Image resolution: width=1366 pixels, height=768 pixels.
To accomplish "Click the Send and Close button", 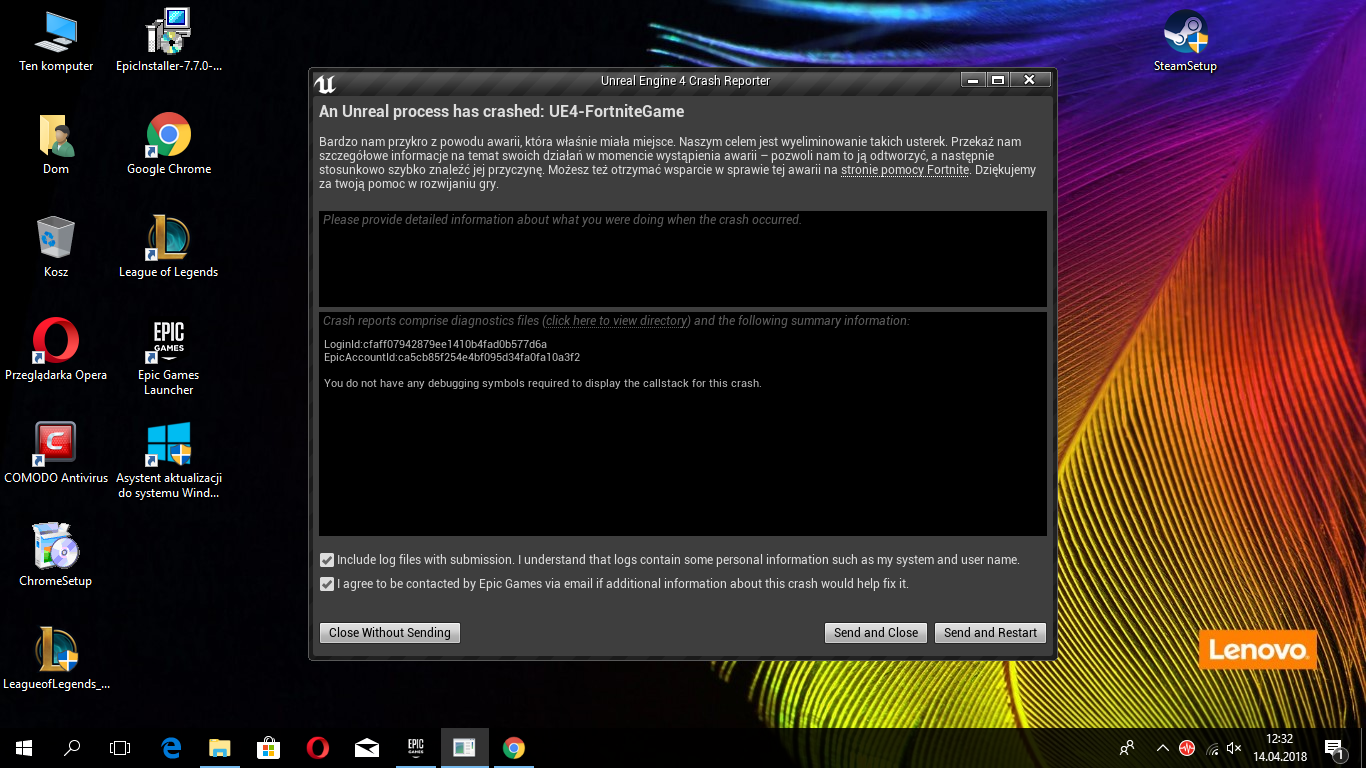I will (876, 633).
